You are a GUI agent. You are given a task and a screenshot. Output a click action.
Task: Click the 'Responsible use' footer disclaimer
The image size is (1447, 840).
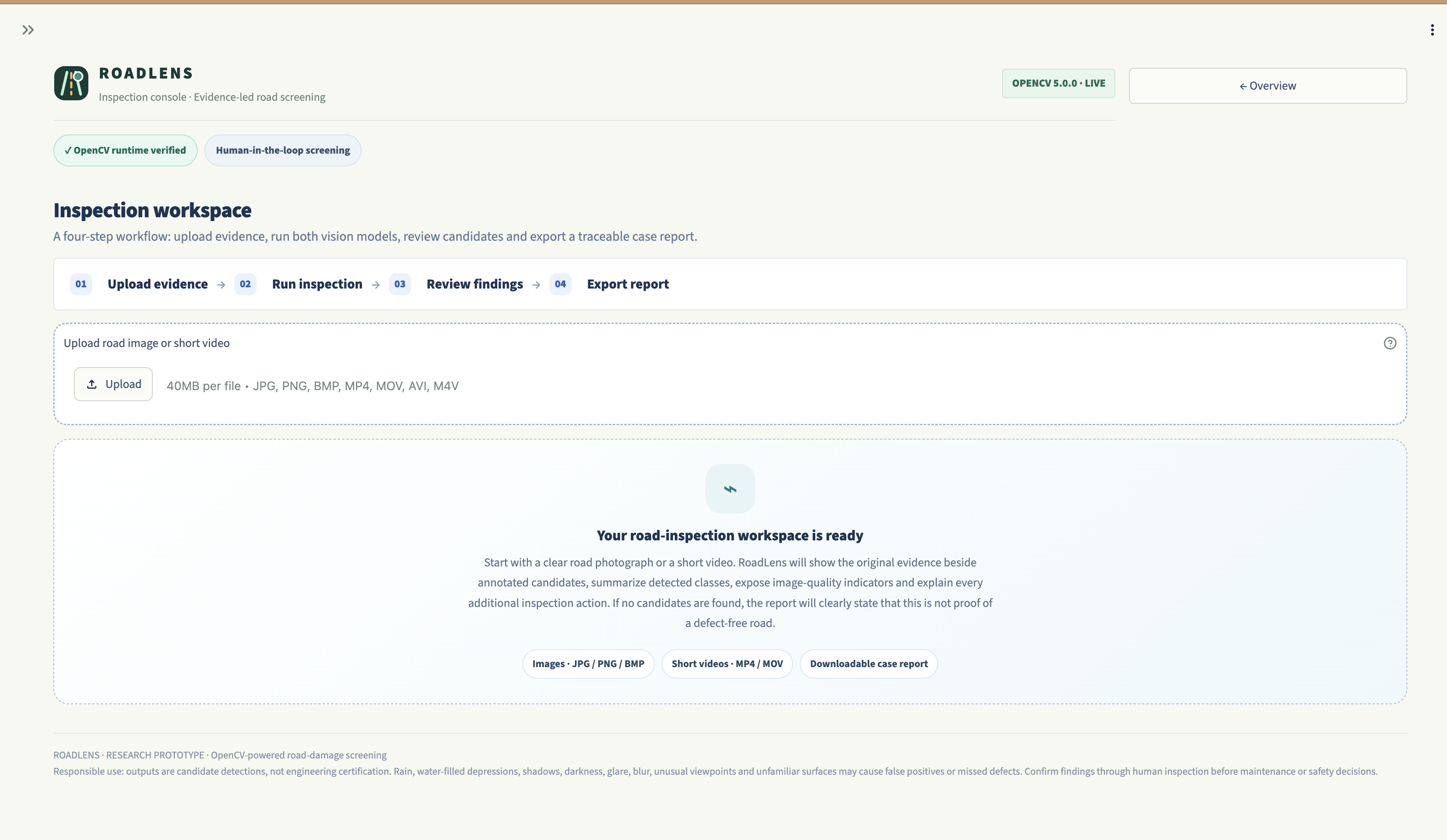715,771
